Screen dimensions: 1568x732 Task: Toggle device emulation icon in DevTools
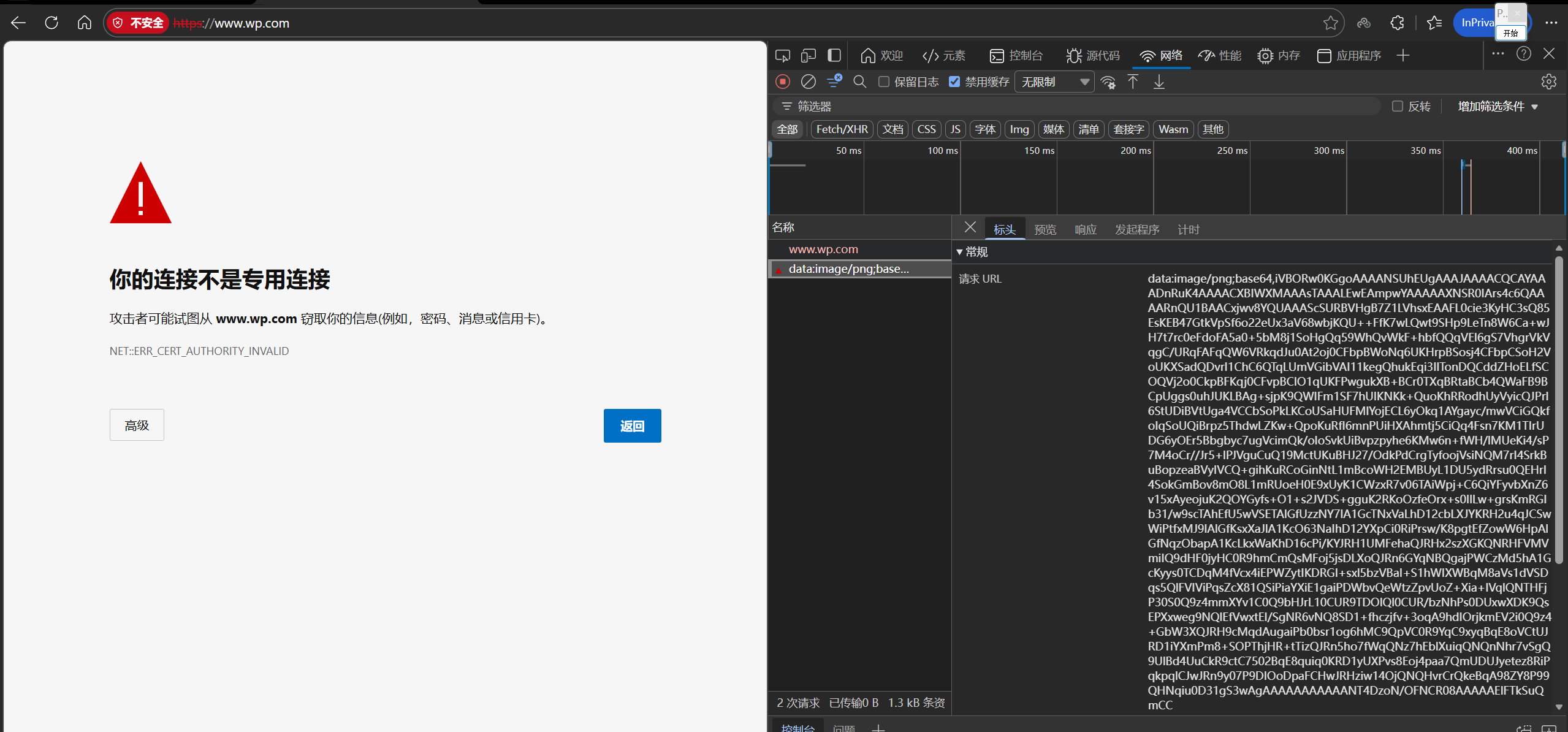click(x=809, y=56)
